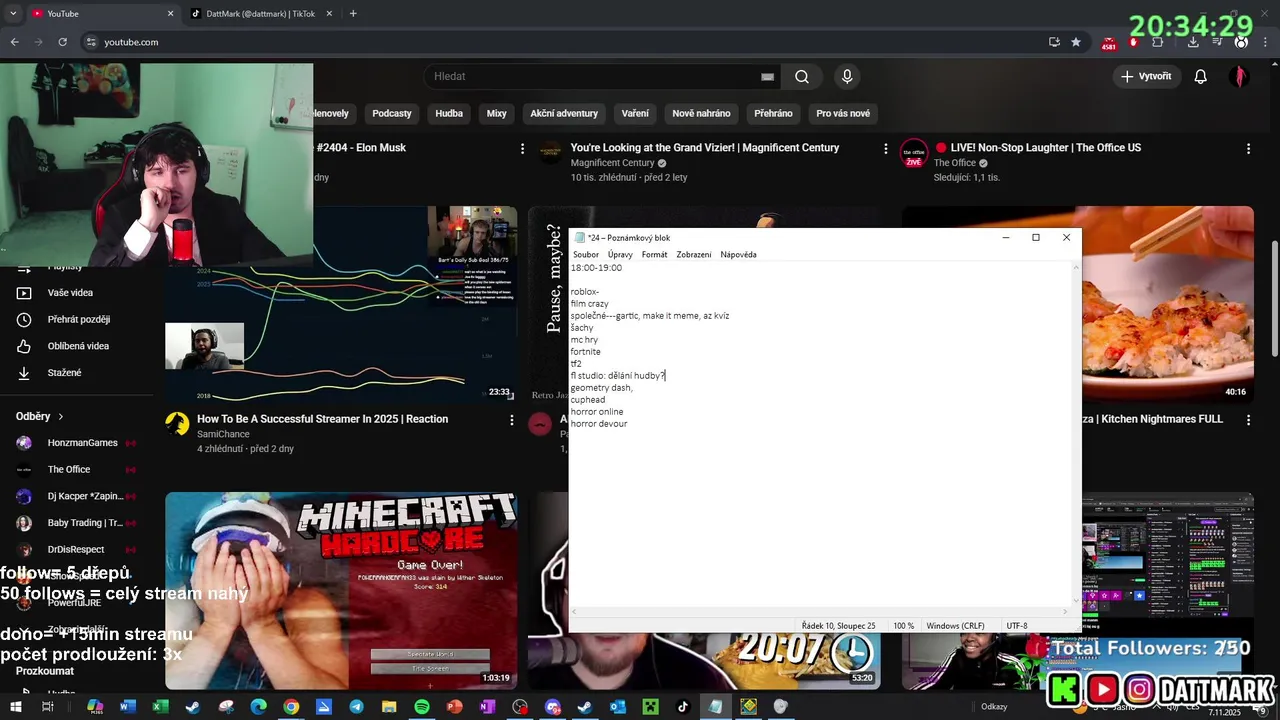The width and height of the screenshot is (1280, 720).
Task: Select the Podcasty filter chip
Action: pos(392,114)
